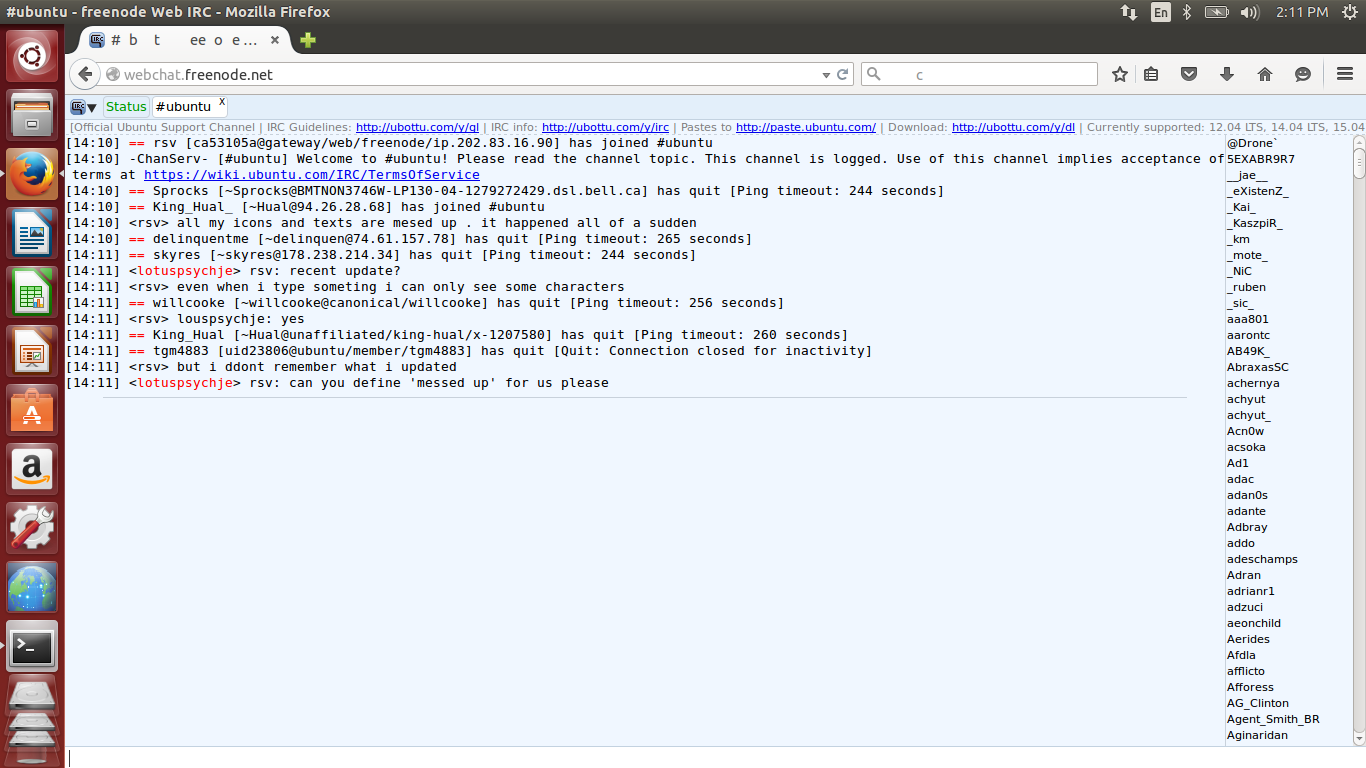Click the webchat.freenode.net address bar
Screen dimensions: 1366x768
tap(462, 75)
